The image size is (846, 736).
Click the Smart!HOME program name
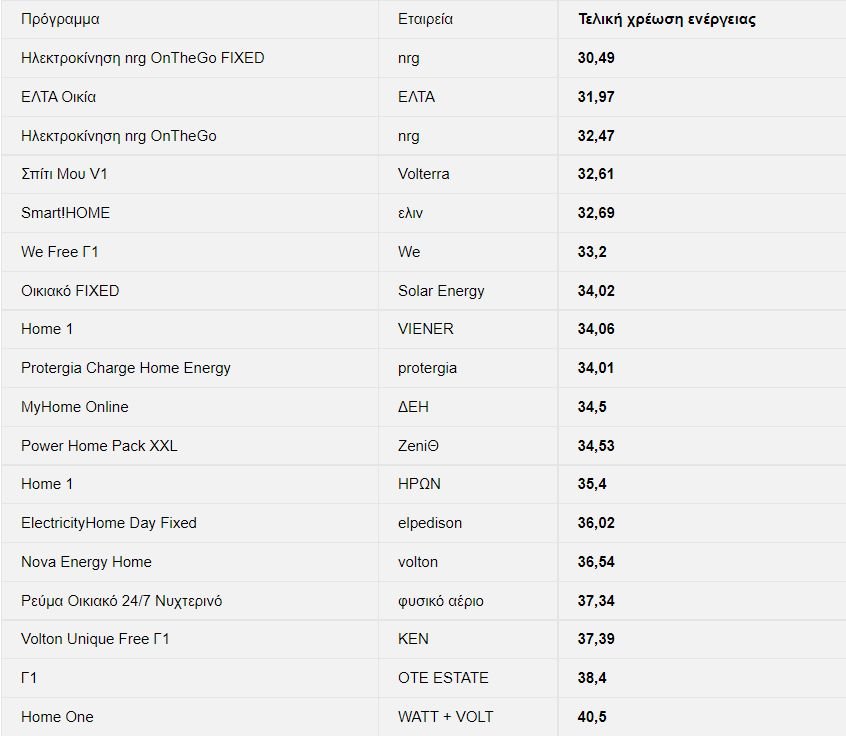pos(65,213)
